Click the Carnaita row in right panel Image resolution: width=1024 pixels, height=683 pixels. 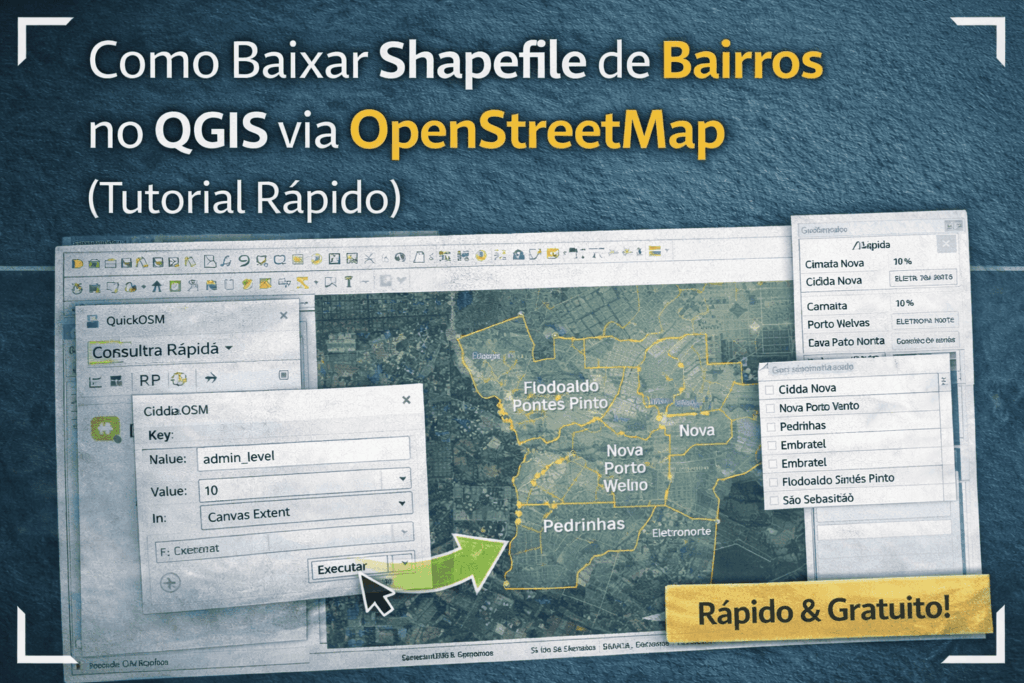click(x=881, y=305)
